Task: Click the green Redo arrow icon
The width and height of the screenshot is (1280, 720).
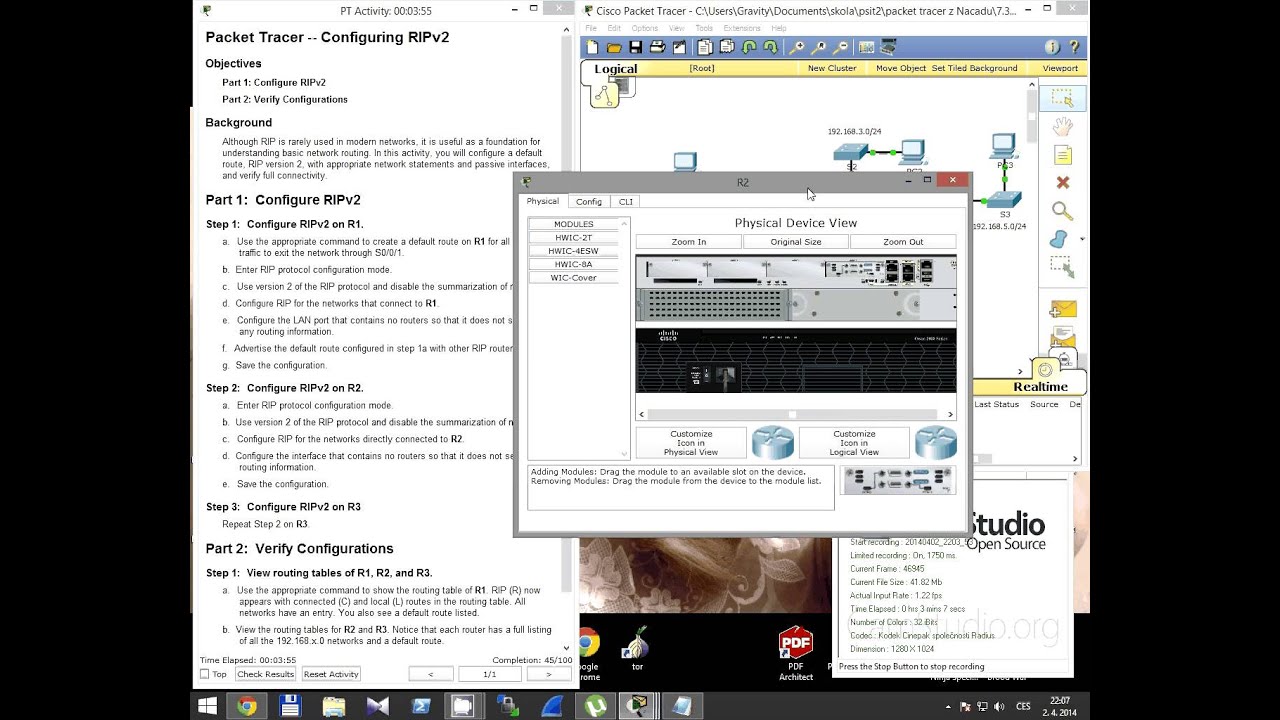Action: [x=770, y=47]
